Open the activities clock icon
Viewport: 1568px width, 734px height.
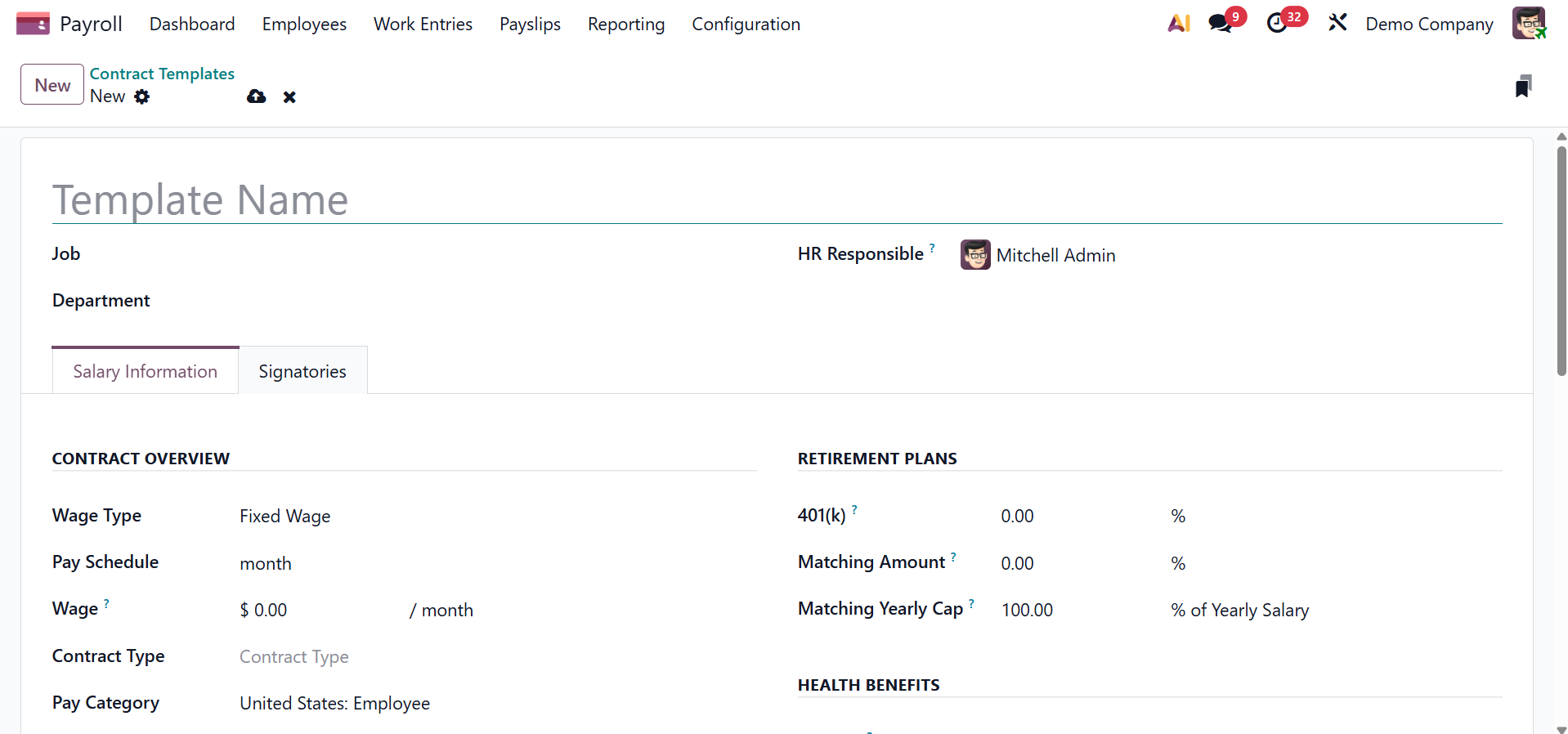1277,24
